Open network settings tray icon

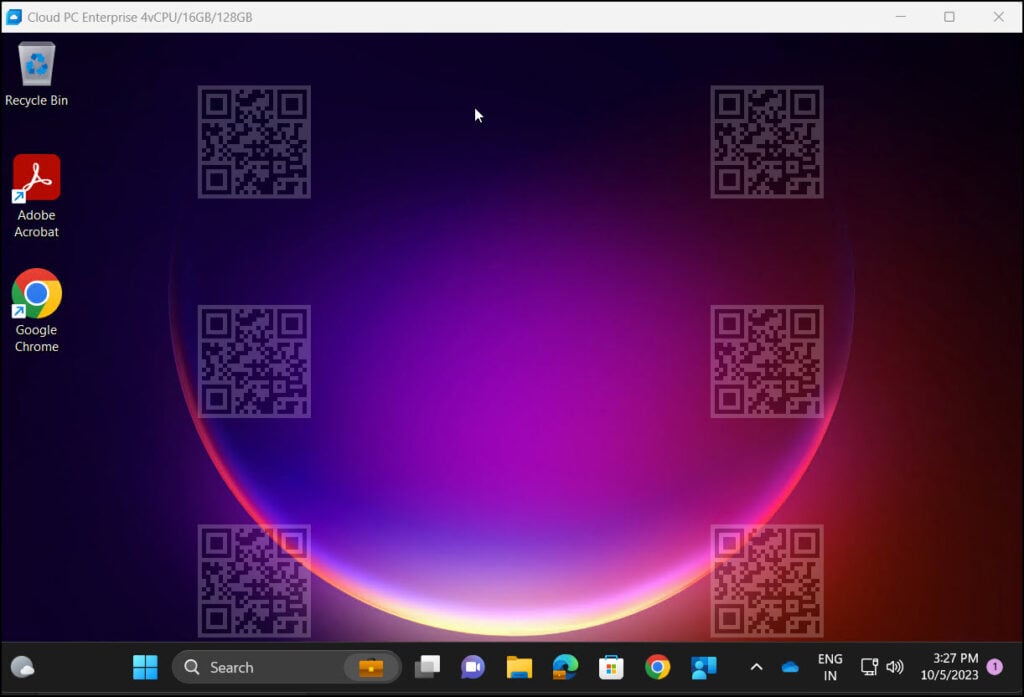pyautogui.click(x=869, y=666)
